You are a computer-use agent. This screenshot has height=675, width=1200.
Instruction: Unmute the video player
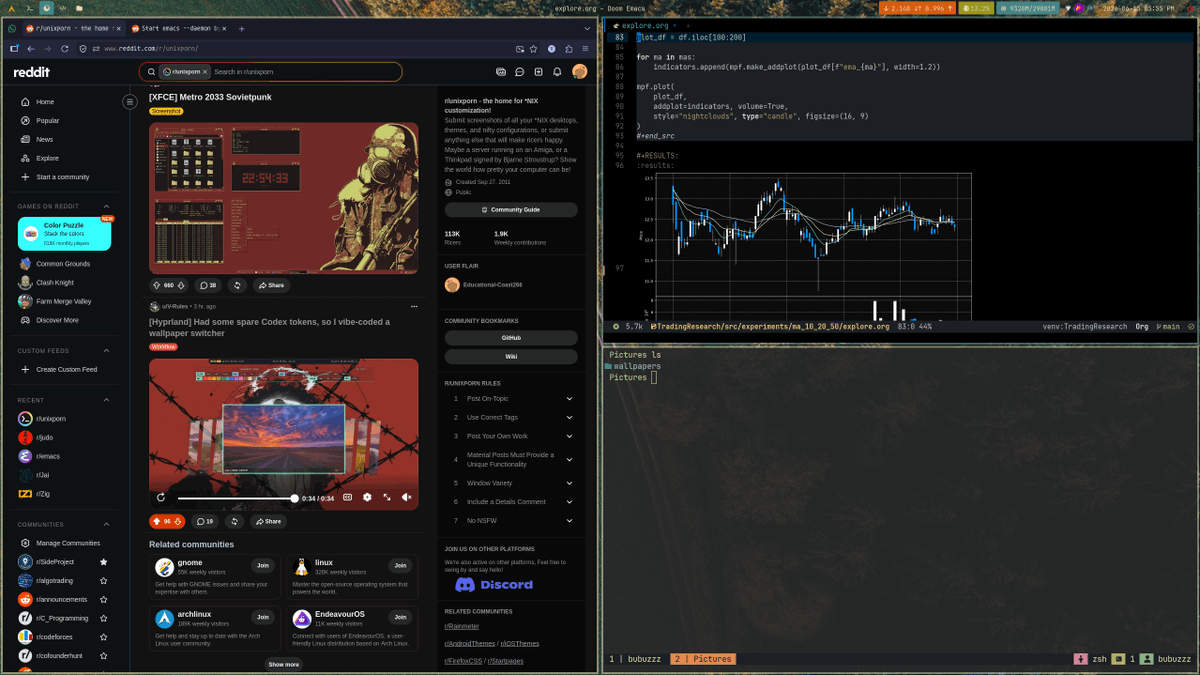[x=407, y=497]
